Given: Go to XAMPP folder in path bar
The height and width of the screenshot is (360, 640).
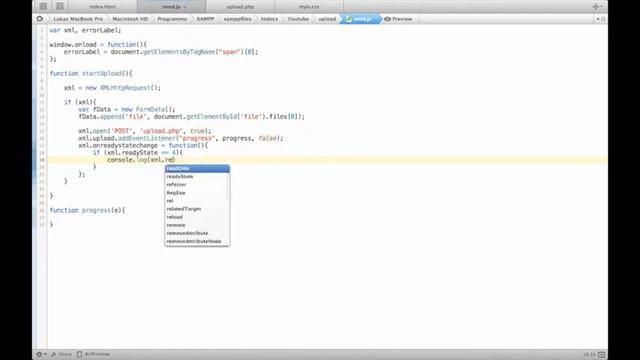Looking at the screenshot, I should pyautogui.click(x=205, y=19).
